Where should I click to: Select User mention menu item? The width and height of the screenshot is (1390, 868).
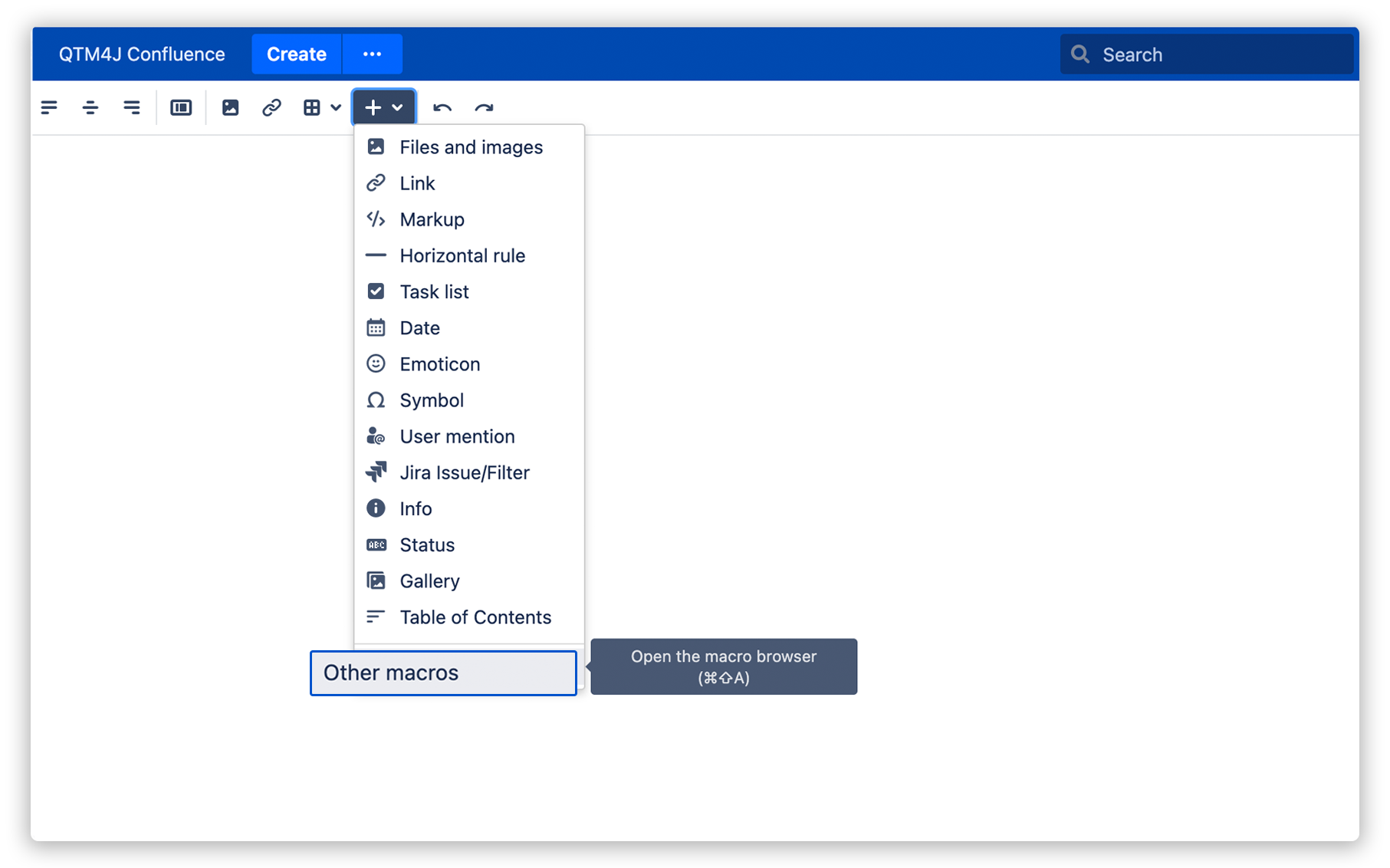469,436
